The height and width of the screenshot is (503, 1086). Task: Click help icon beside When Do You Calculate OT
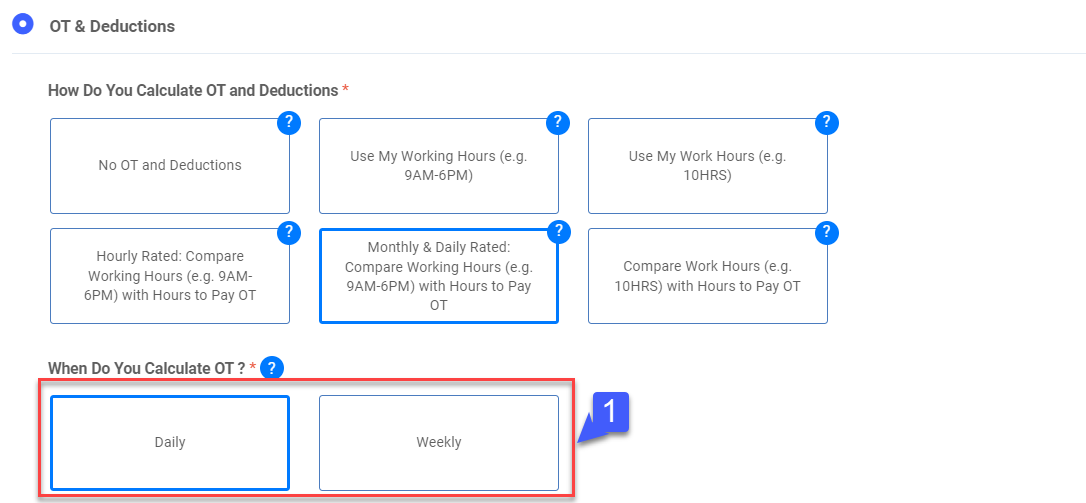(271, 368)
